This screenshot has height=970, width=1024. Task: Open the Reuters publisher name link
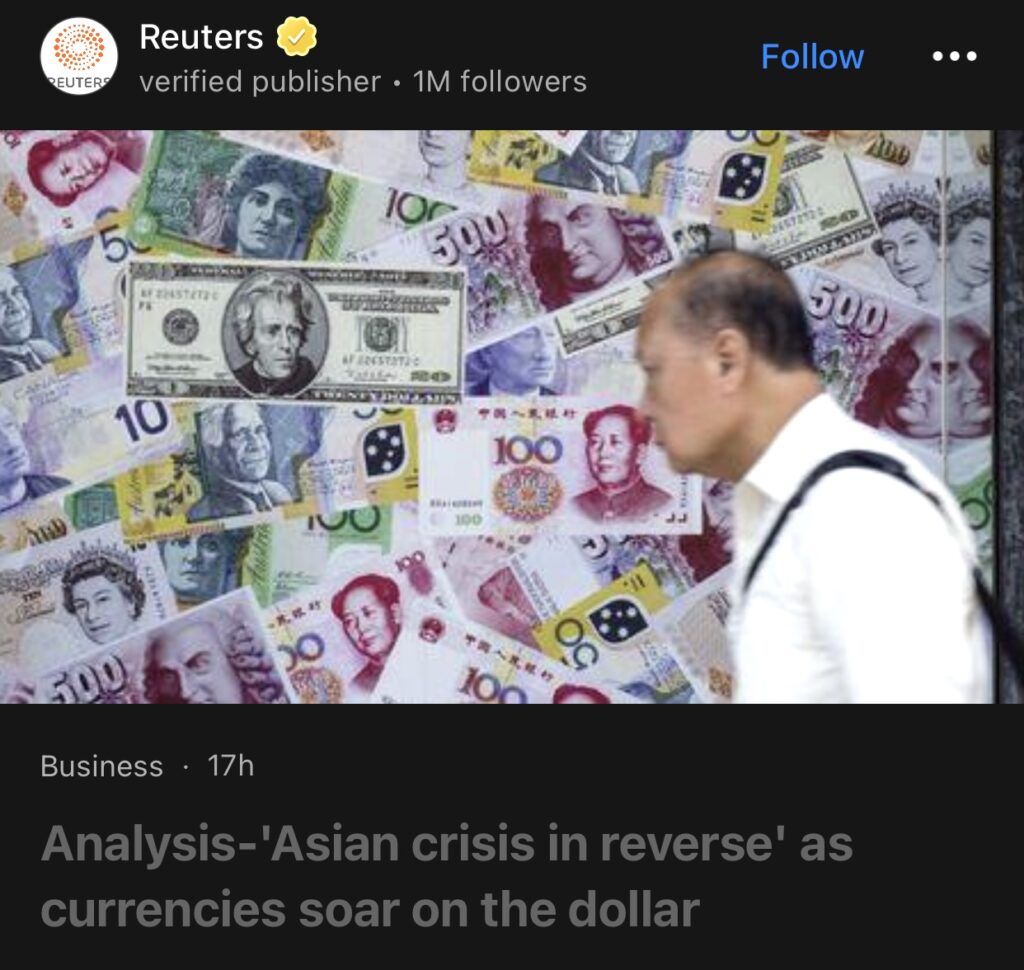tap(201, 37)
